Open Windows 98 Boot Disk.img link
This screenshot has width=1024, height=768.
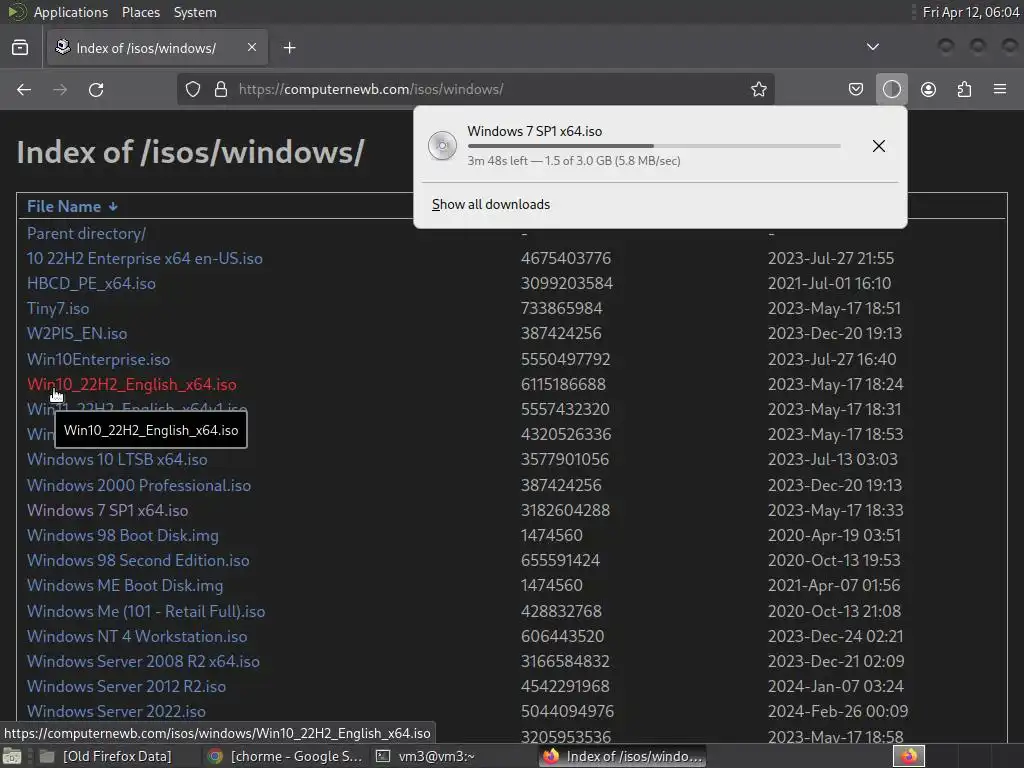[123, 536]
